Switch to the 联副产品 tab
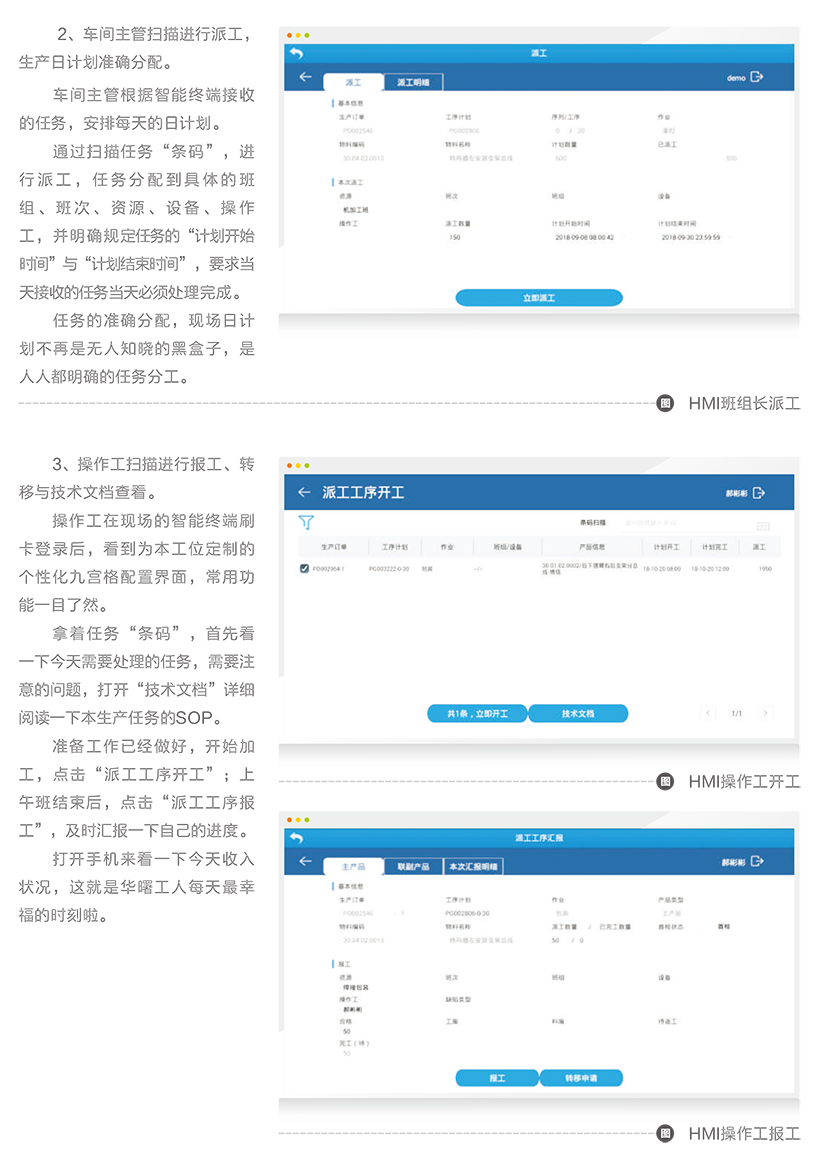 [x=412, y=867]
